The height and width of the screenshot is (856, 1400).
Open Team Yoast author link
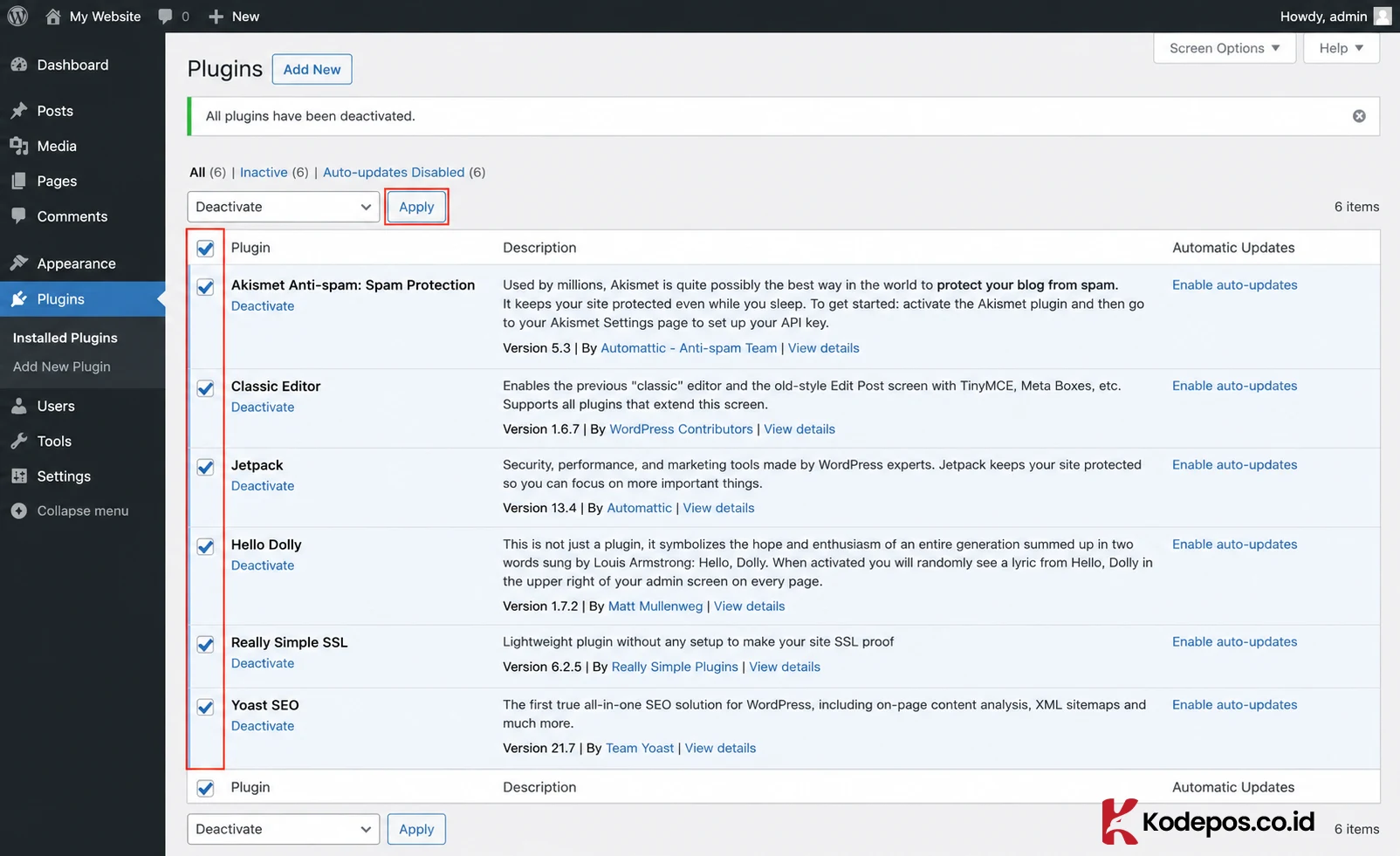pyautogui.click(x=640, y=748)
